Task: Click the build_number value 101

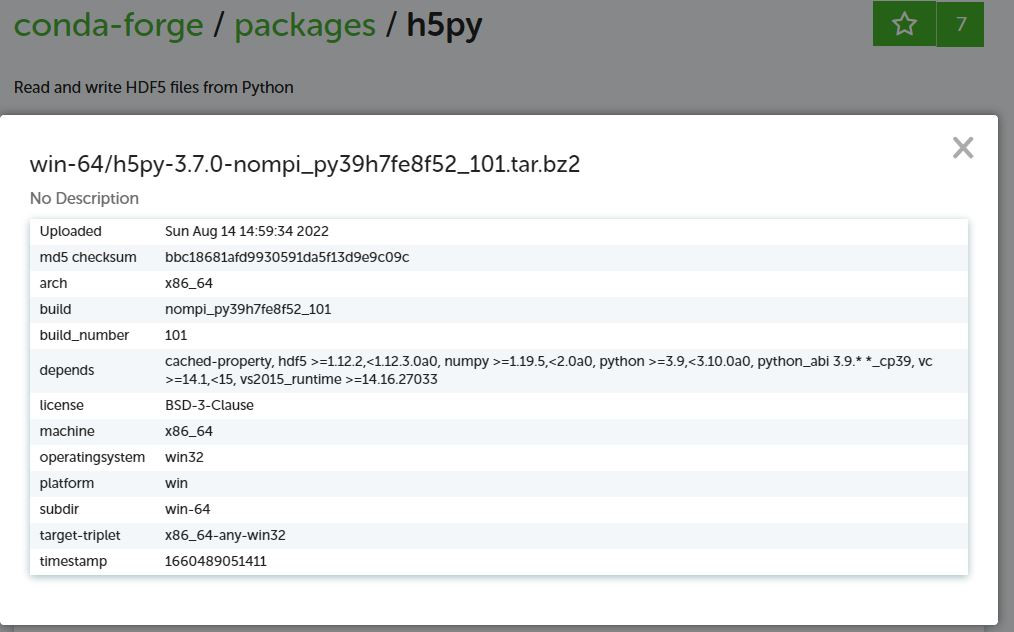Action: click(x=176, y=335)
